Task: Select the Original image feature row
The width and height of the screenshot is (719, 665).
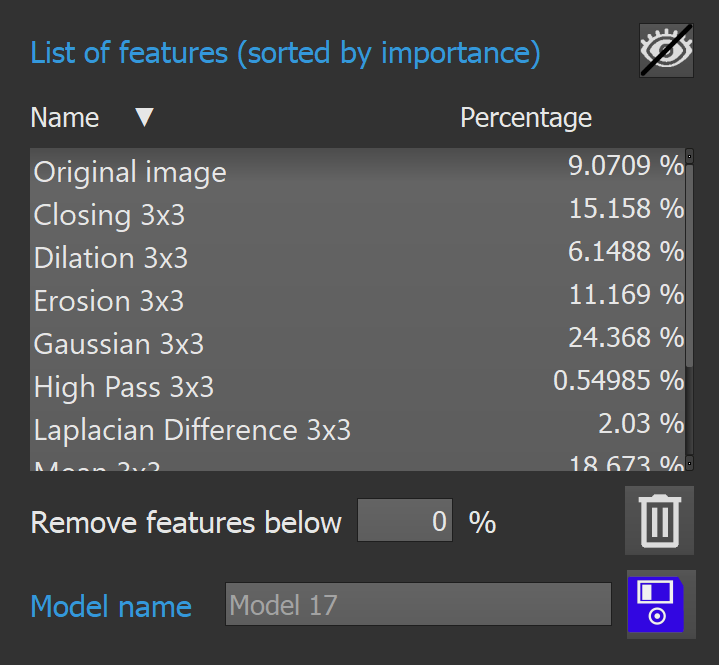Action: click(358, 172)
